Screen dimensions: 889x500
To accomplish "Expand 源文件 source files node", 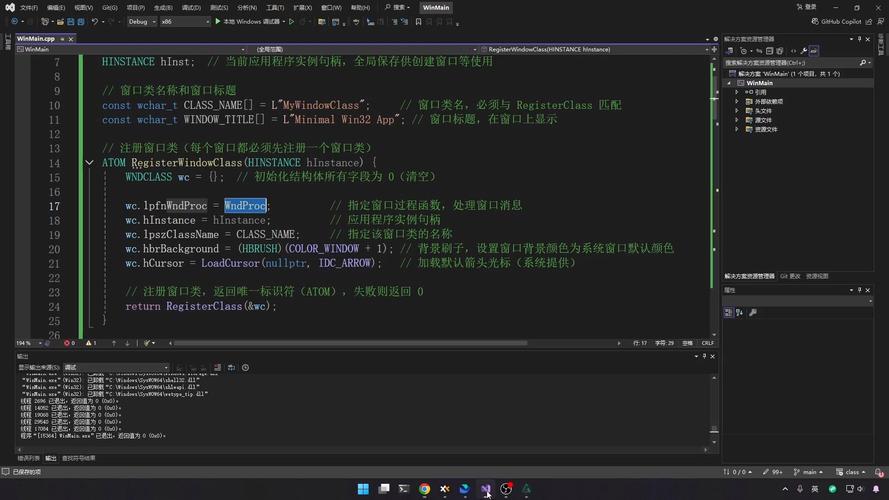I will coord(737,120).
